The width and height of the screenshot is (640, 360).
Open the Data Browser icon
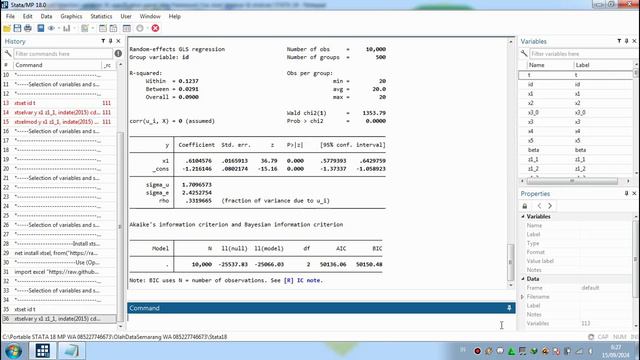pos(113,28)
